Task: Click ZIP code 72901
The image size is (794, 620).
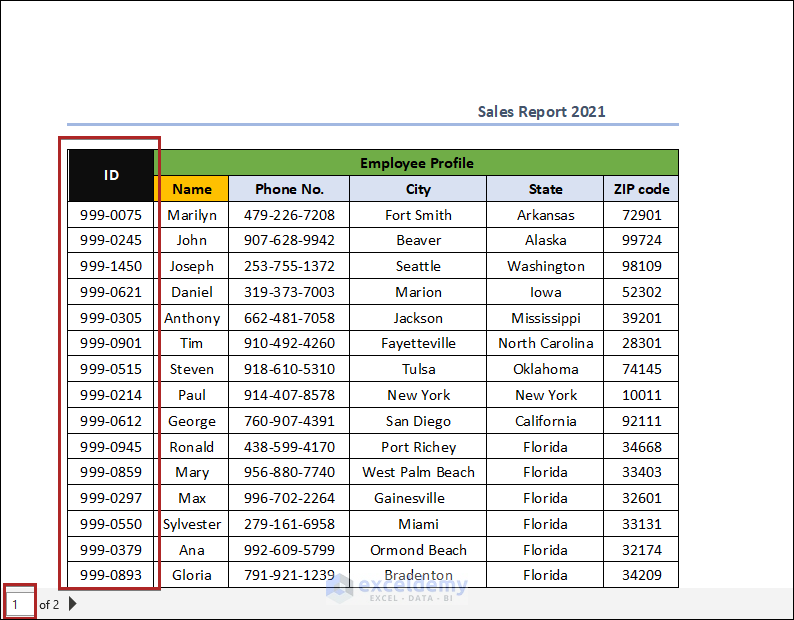Action: tap(641, 215)
